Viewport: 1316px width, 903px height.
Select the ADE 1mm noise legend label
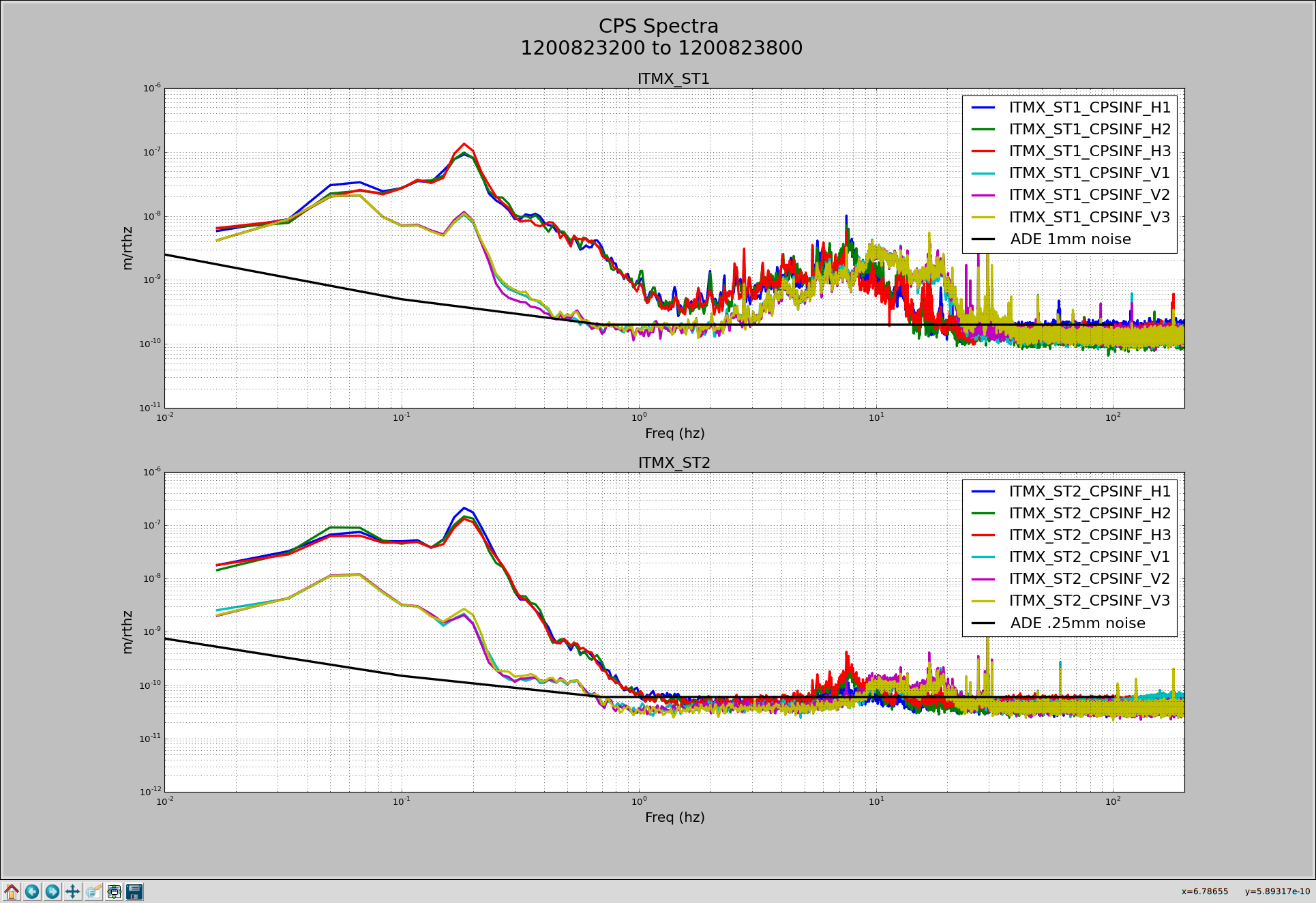[1070, 239]
